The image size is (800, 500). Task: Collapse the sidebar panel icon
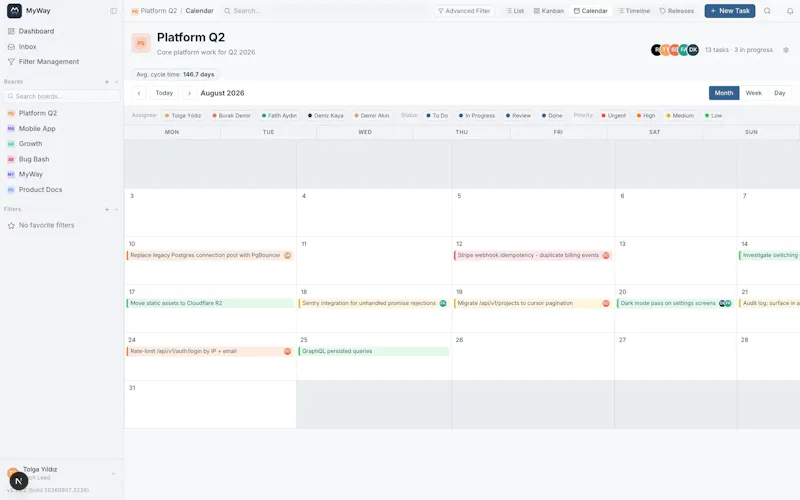pyautogui.click(x=113, y=11)
